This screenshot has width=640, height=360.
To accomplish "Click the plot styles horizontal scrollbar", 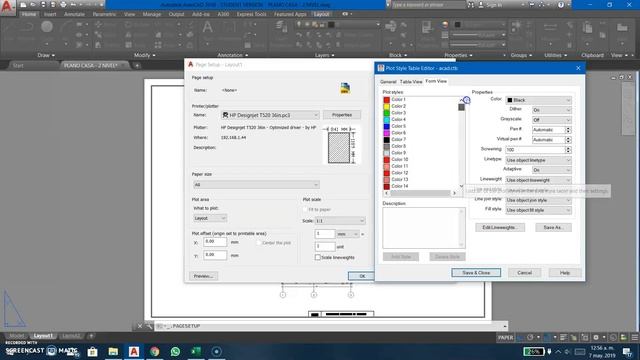I will (420, 193).
